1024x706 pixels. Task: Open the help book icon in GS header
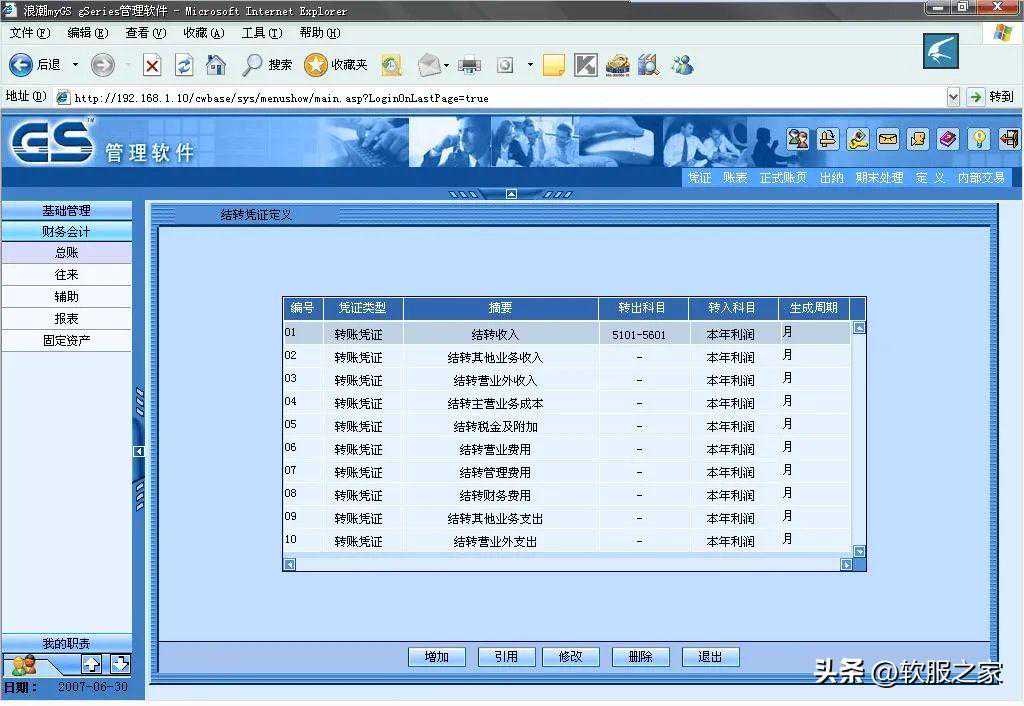coord(948,139)
